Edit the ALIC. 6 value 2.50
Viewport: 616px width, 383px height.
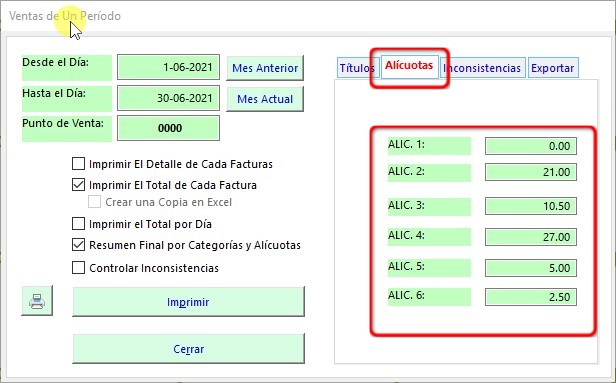point(531,297)
